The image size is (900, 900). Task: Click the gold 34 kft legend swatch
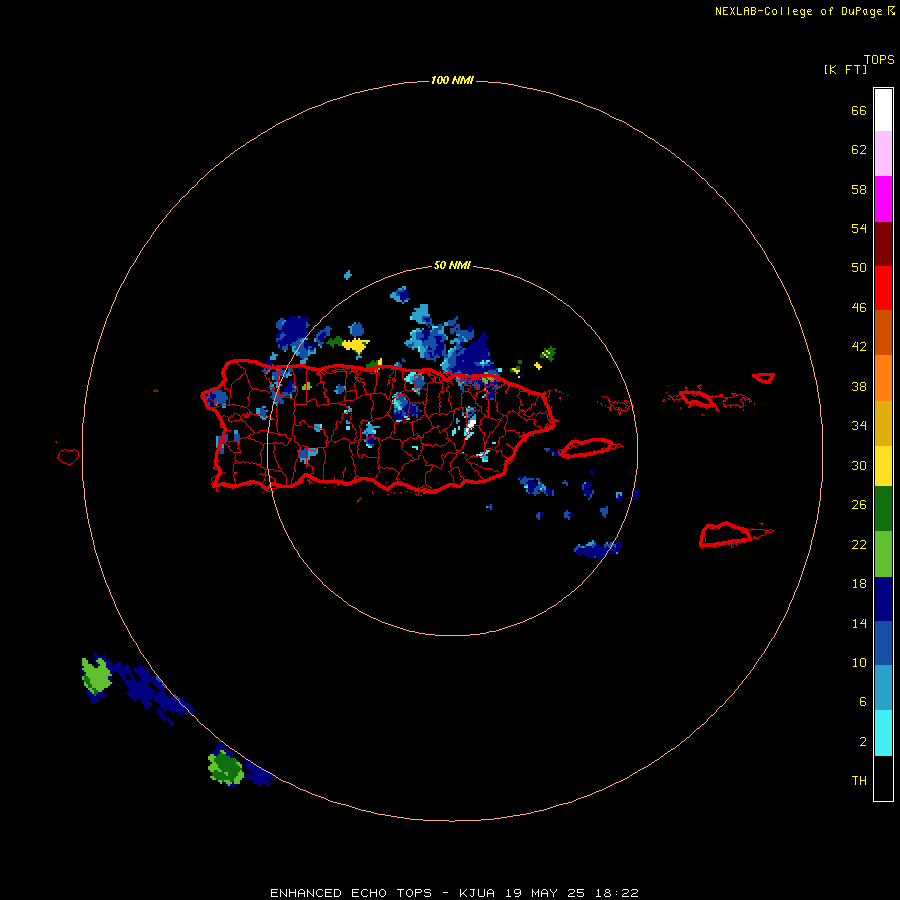pos(883,422)
